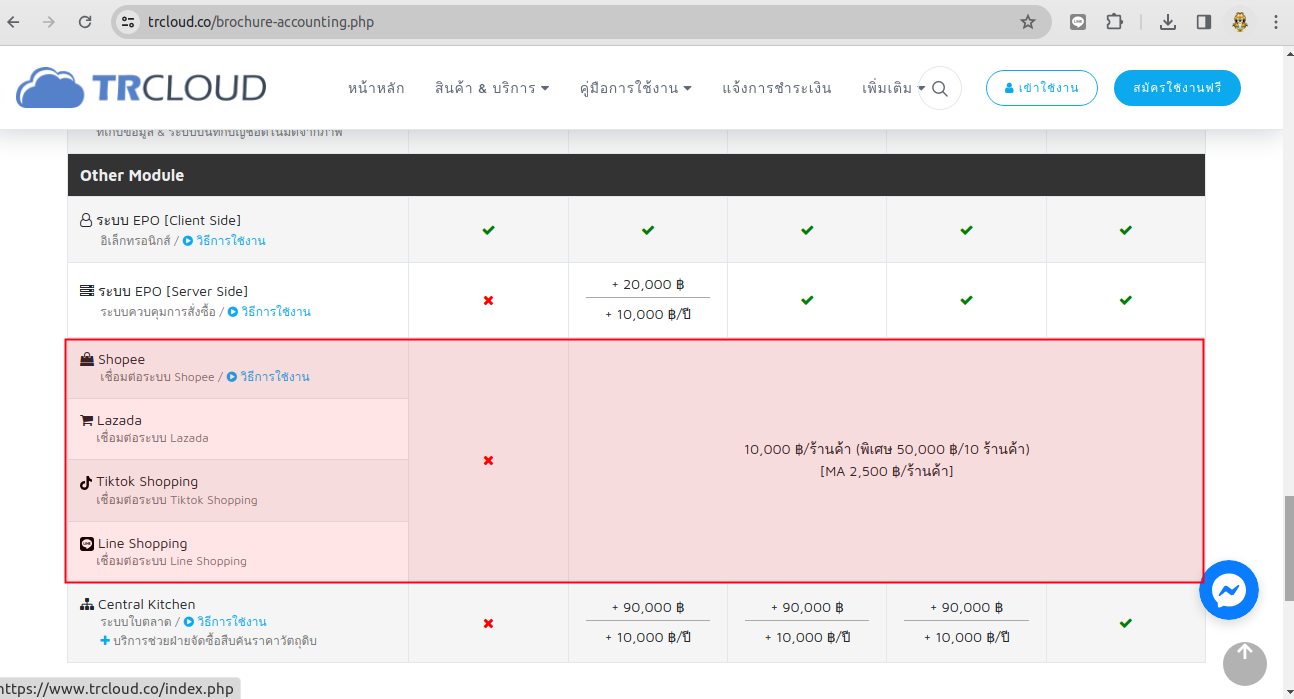The width and height of the screenshot is (1294, 699).
Task: Open the Messenger chat bubble
Action: (1228, 591)
